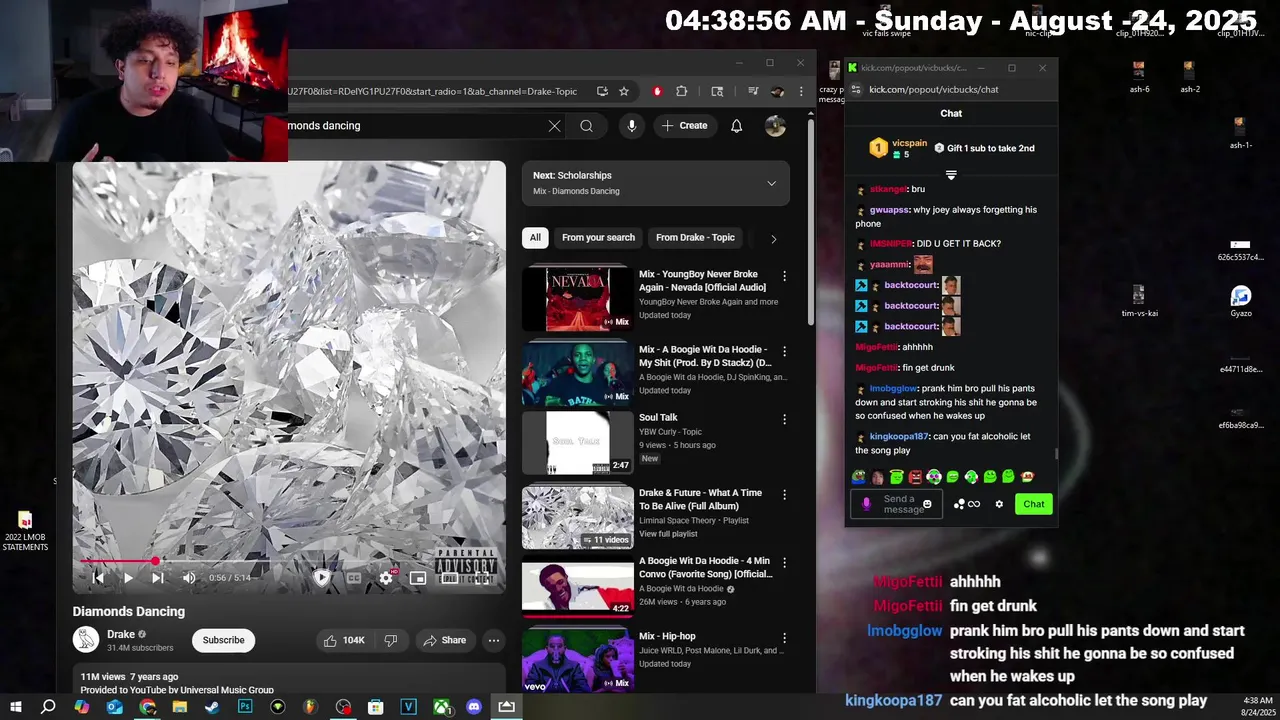Click the YouTube search magnifier button
Screen dimensions: 1280x720
(x=587, y=126)
